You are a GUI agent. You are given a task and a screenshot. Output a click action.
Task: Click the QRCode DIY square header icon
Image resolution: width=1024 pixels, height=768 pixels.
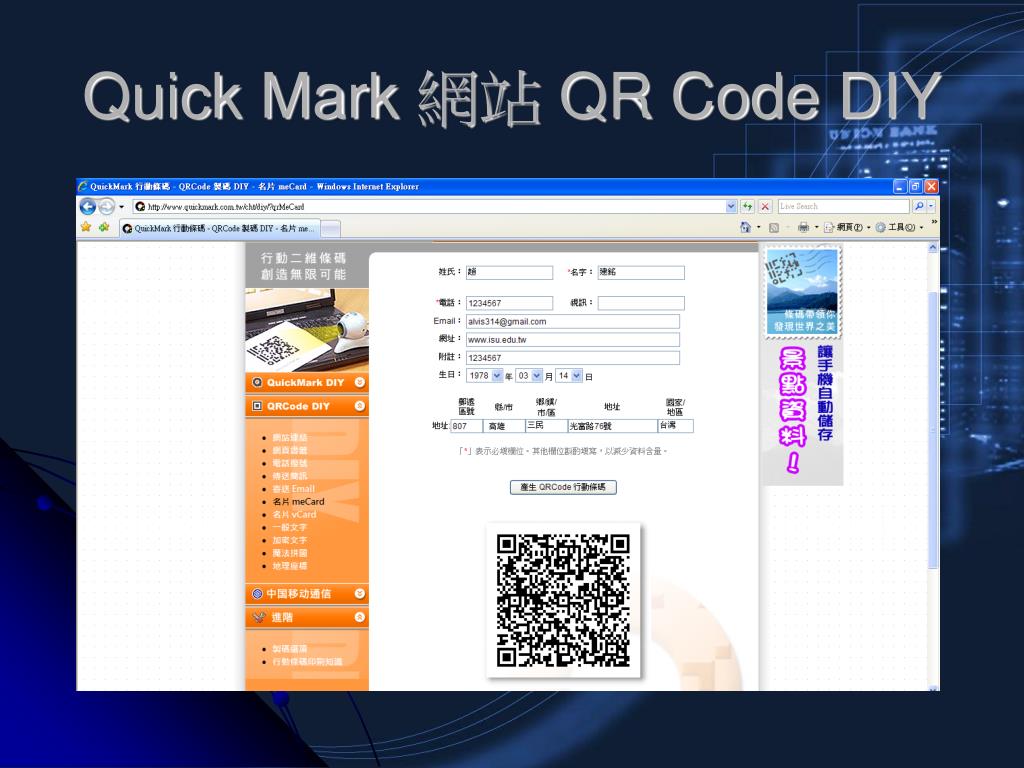click(257, 406)
